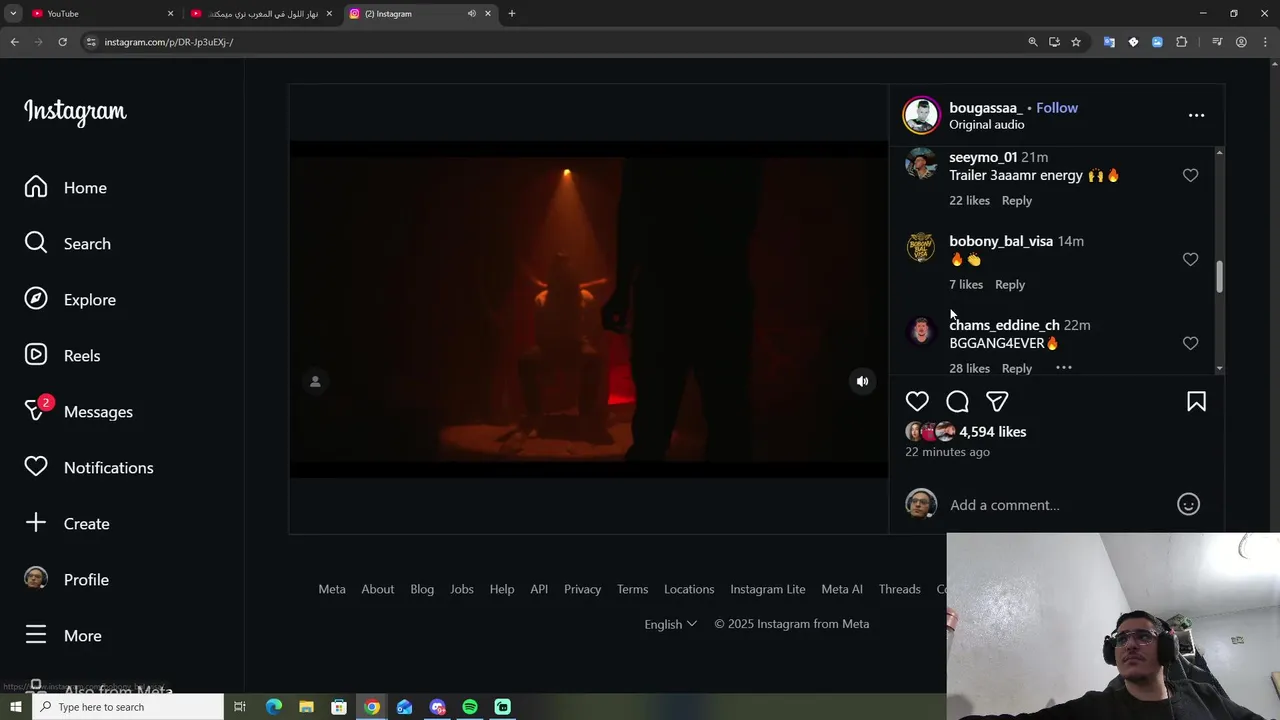This screenshot has width=1280, height=720.
Task: Open the Instagram Lite footer link
Action: (x=768, y=589)
